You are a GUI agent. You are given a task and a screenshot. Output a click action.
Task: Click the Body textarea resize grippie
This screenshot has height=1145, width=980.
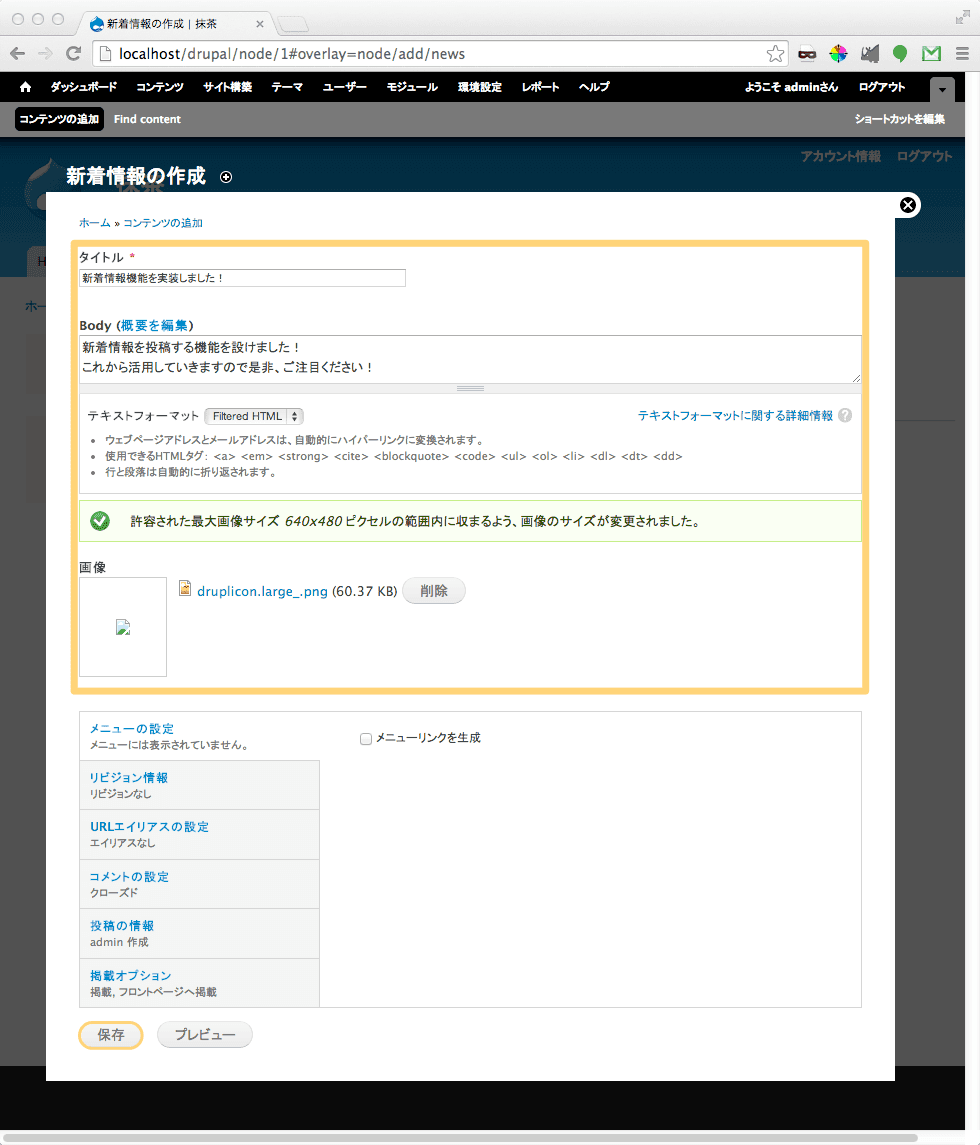click(x=470, y=388)
